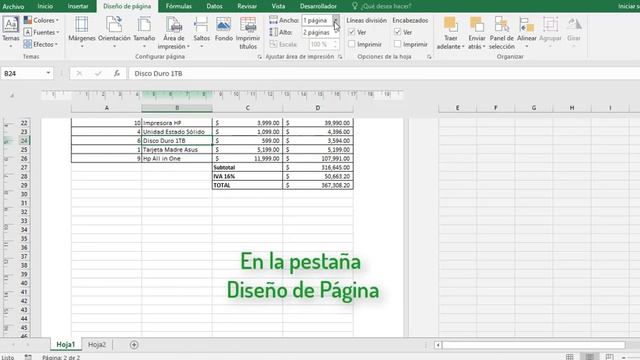This screenshot has width=640, height=360.
Task: Open the Colores theme colors dropdown
Action: tap(41, 20)
